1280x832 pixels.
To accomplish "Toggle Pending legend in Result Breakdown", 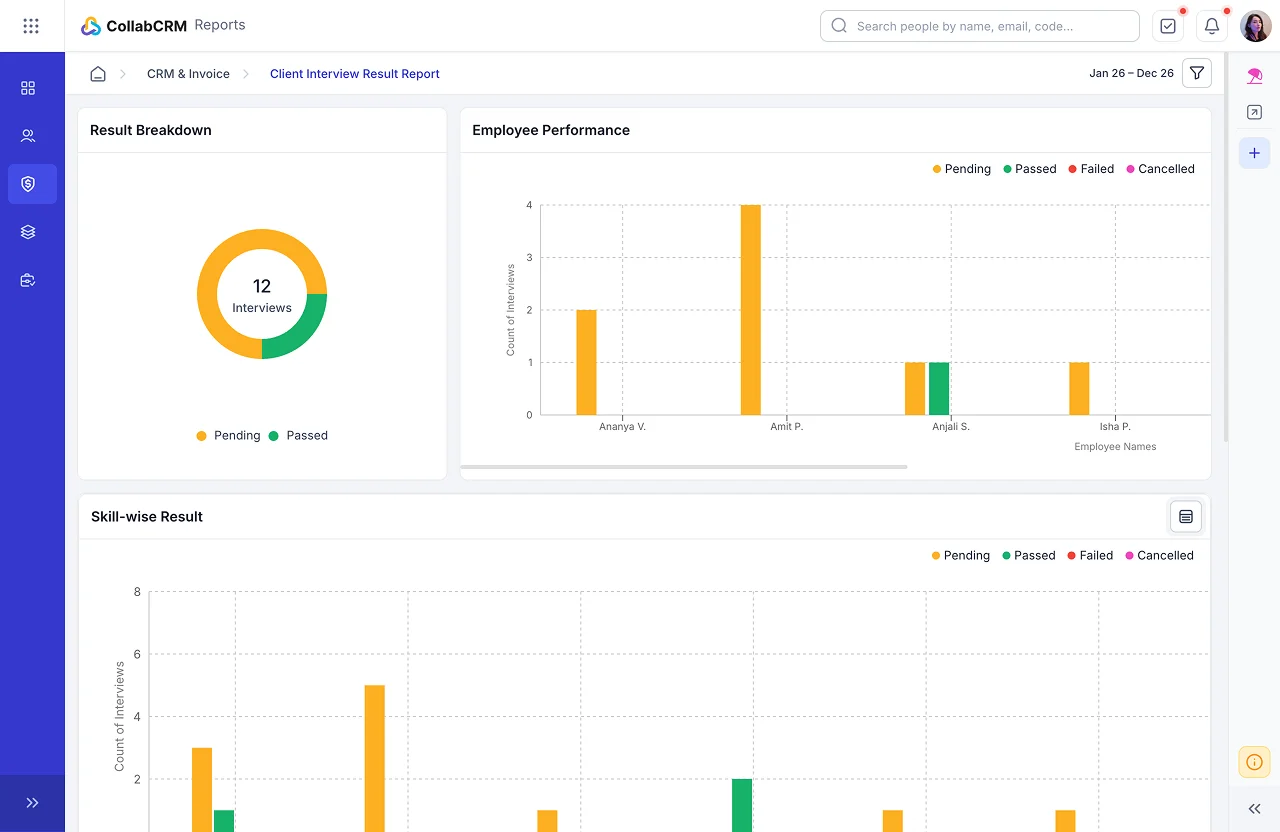I will pos(228,436).
